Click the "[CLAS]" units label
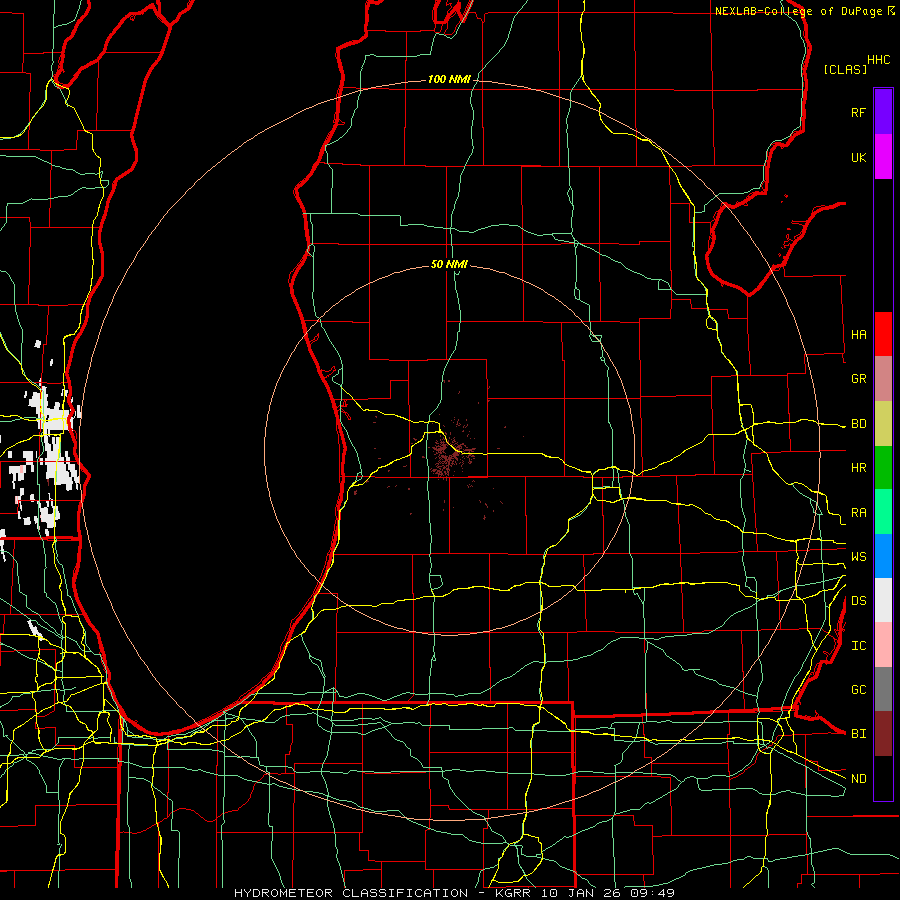Image resolution: width=900 pixels, height=900 pixels. pyautogui.click(x=845, y=69)
